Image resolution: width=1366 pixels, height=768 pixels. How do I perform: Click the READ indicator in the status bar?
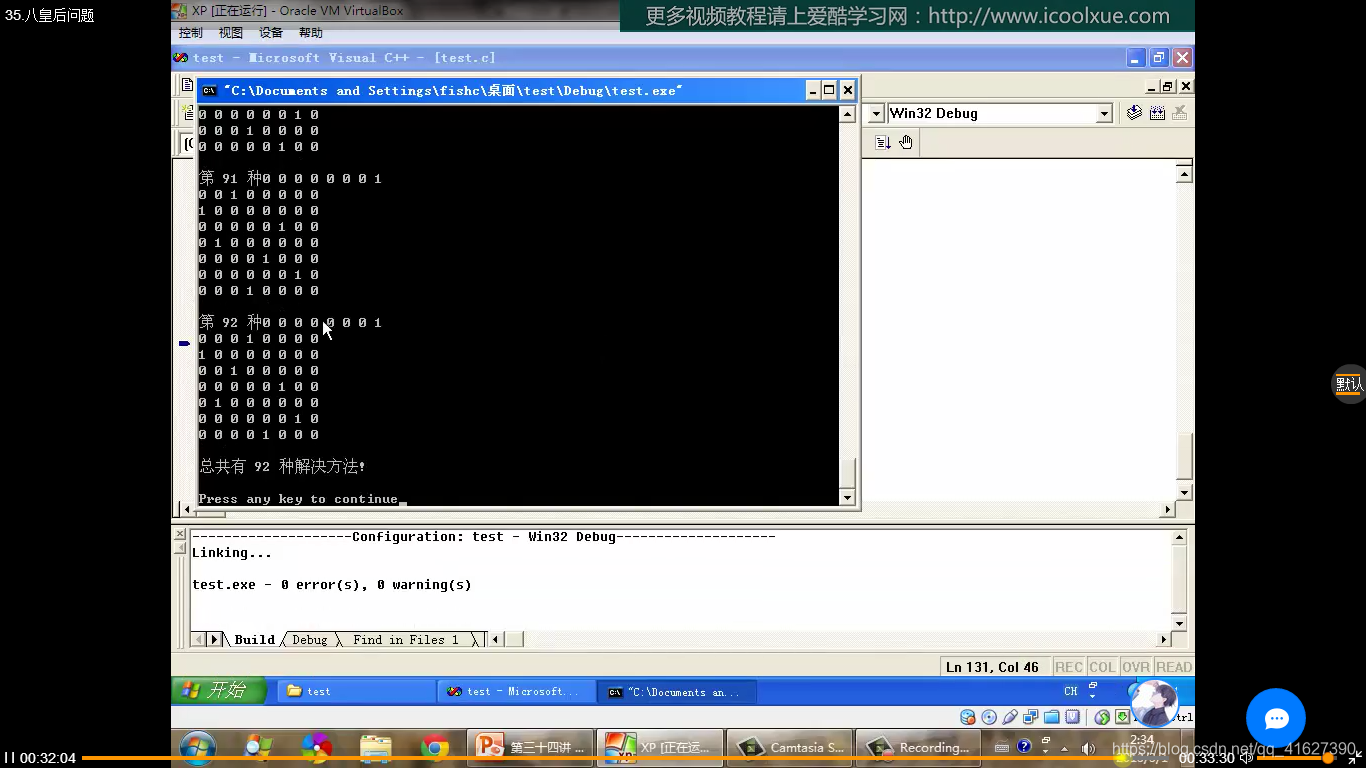(1174, 667)
